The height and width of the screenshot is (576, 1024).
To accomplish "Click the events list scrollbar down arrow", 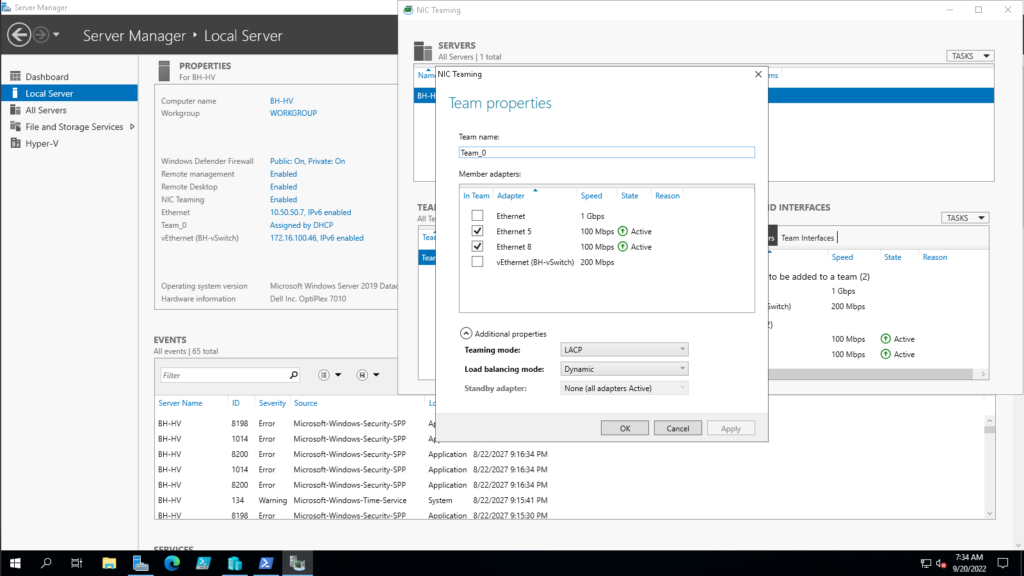I will coord(989,514).
